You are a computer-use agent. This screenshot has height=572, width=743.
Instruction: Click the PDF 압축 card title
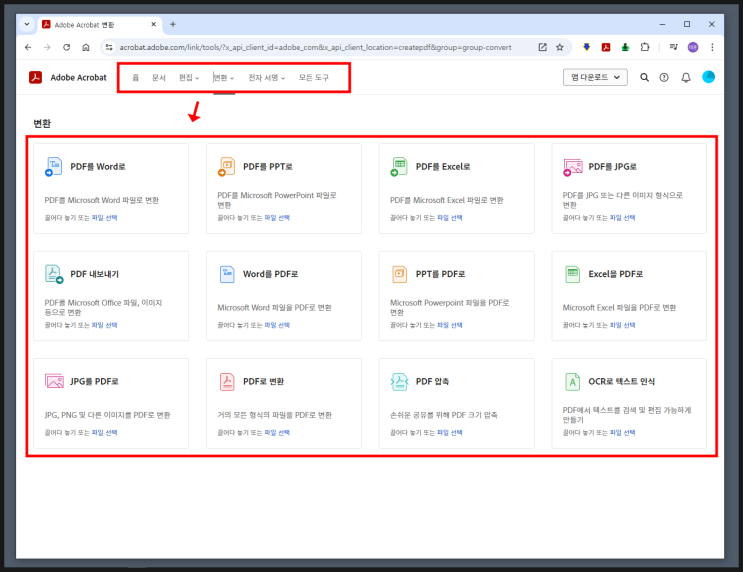point(432,381)
